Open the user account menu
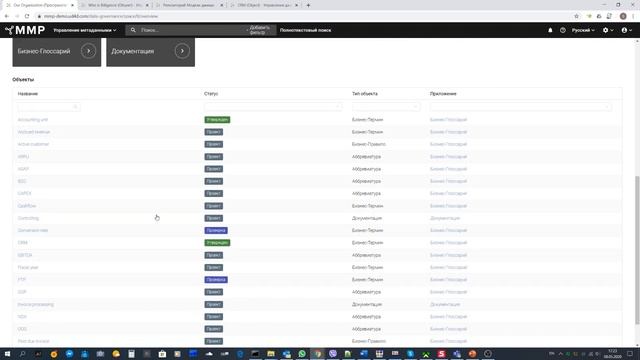The width and height of the screenshot is (640, 360). point(627,30)
